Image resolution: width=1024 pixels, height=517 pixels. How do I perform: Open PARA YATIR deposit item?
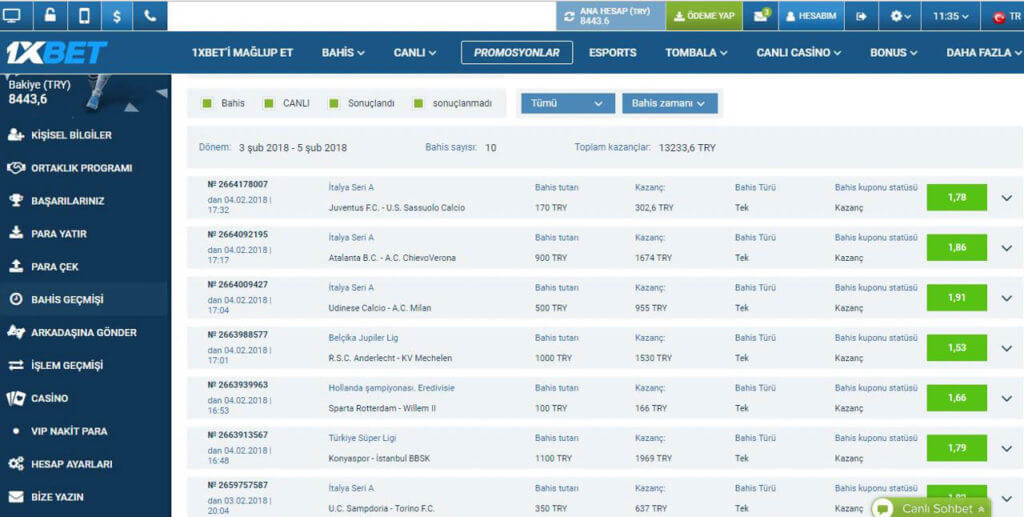click(x=59, y=234)
